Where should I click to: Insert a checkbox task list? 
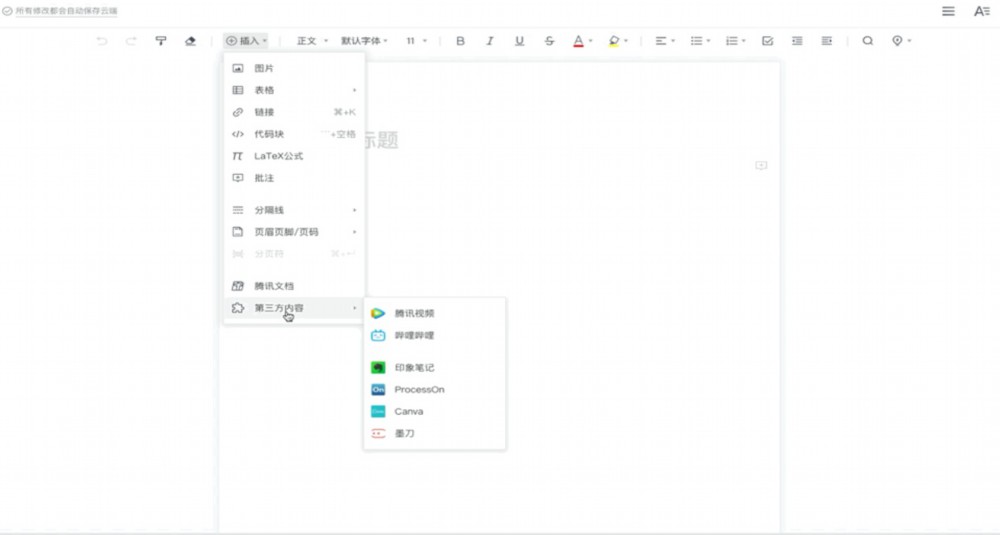(768, 41)
